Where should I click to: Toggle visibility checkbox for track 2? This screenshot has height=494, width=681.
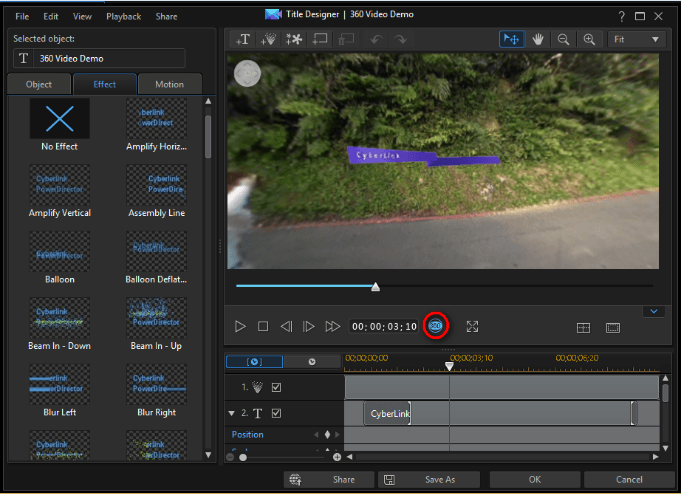click(x=276, y=413)
